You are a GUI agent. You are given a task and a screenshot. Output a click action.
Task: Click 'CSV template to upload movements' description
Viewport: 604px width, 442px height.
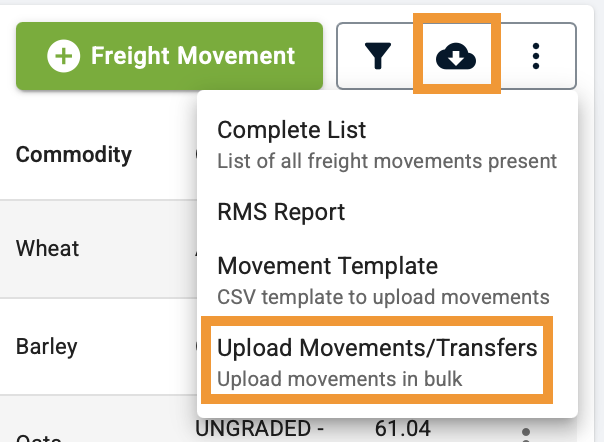pos(383,297)
